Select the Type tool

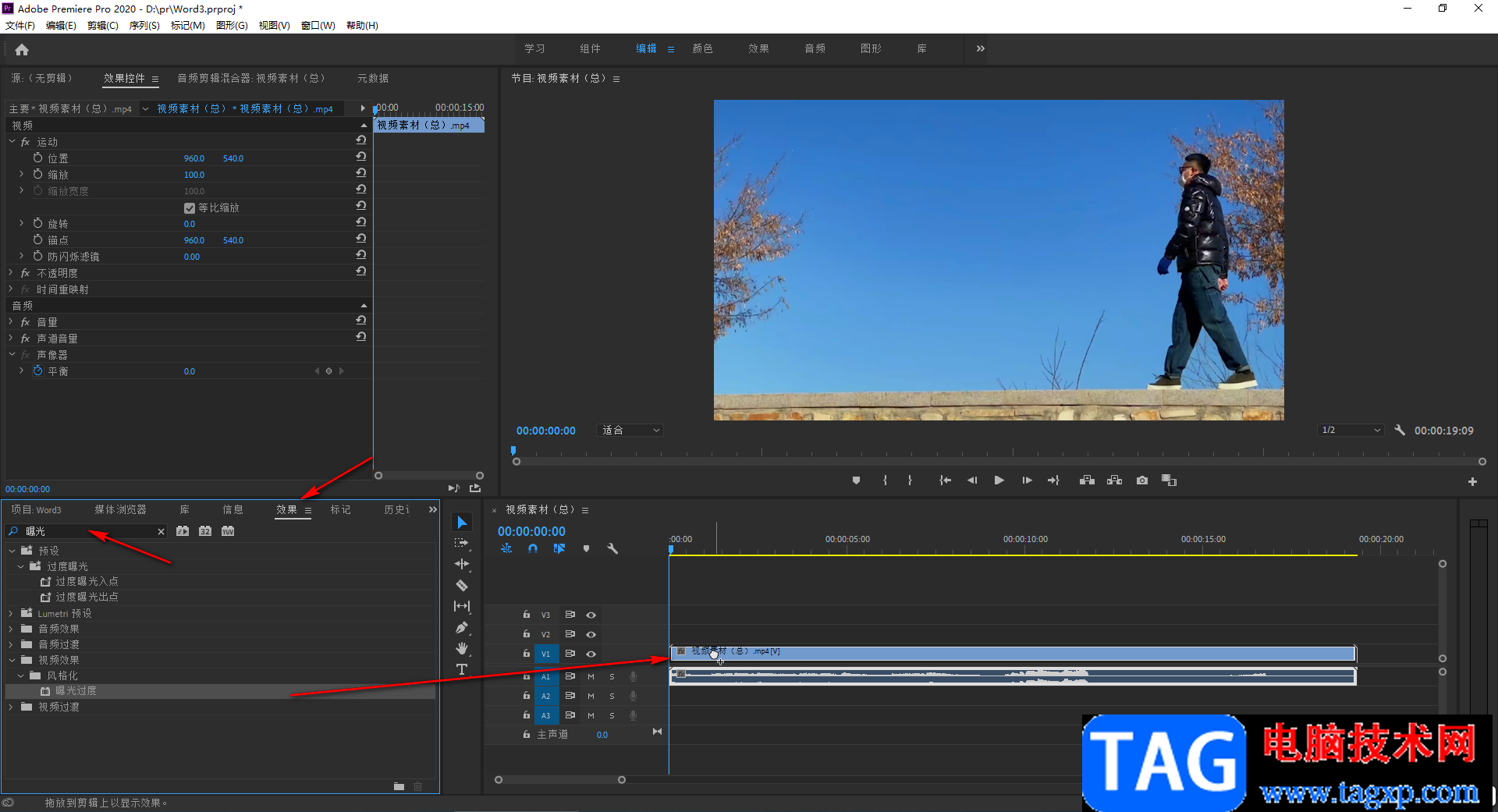point(462,669)
